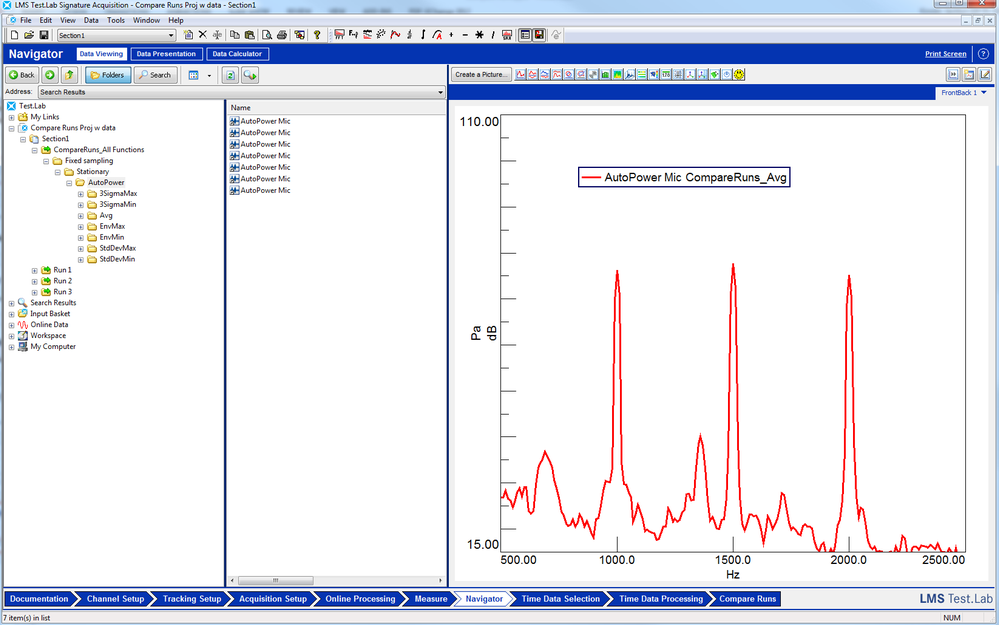999x625 pixels.
Task: Click the Paste clipboard icon
Action: (x=250, y=35)
